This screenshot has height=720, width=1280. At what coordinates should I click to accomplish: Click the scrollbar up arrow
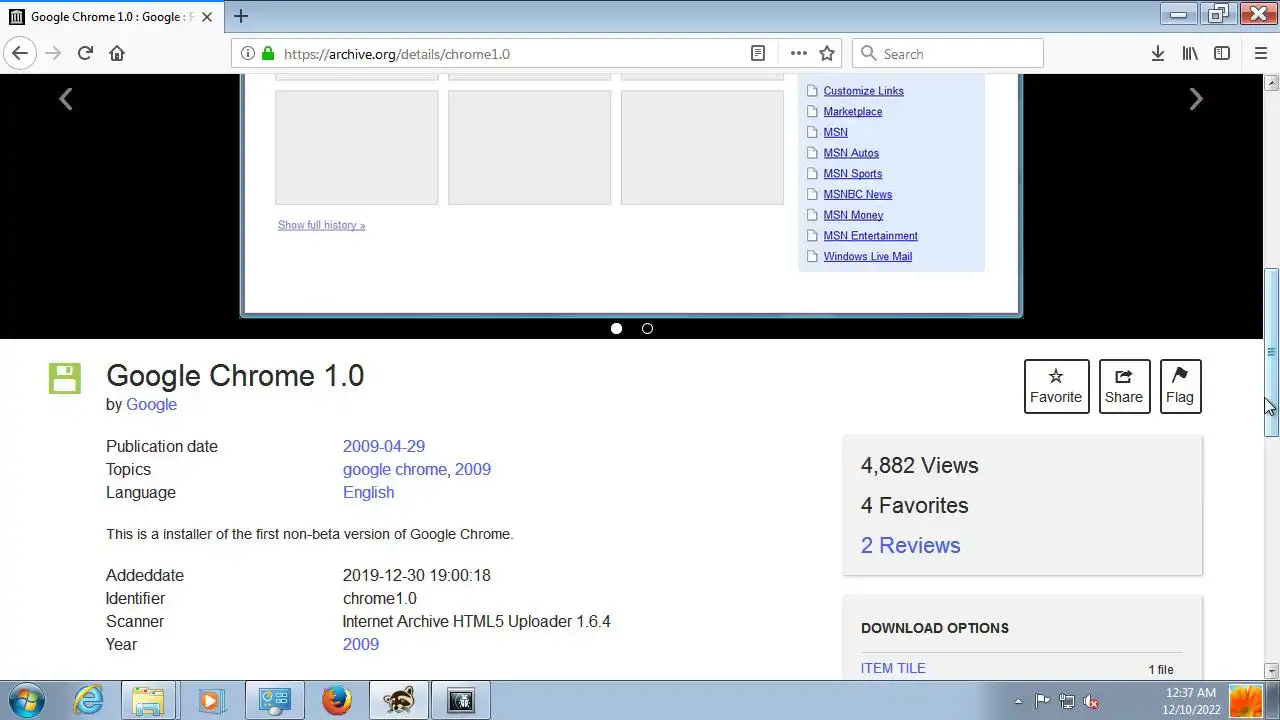[1271, 82]
